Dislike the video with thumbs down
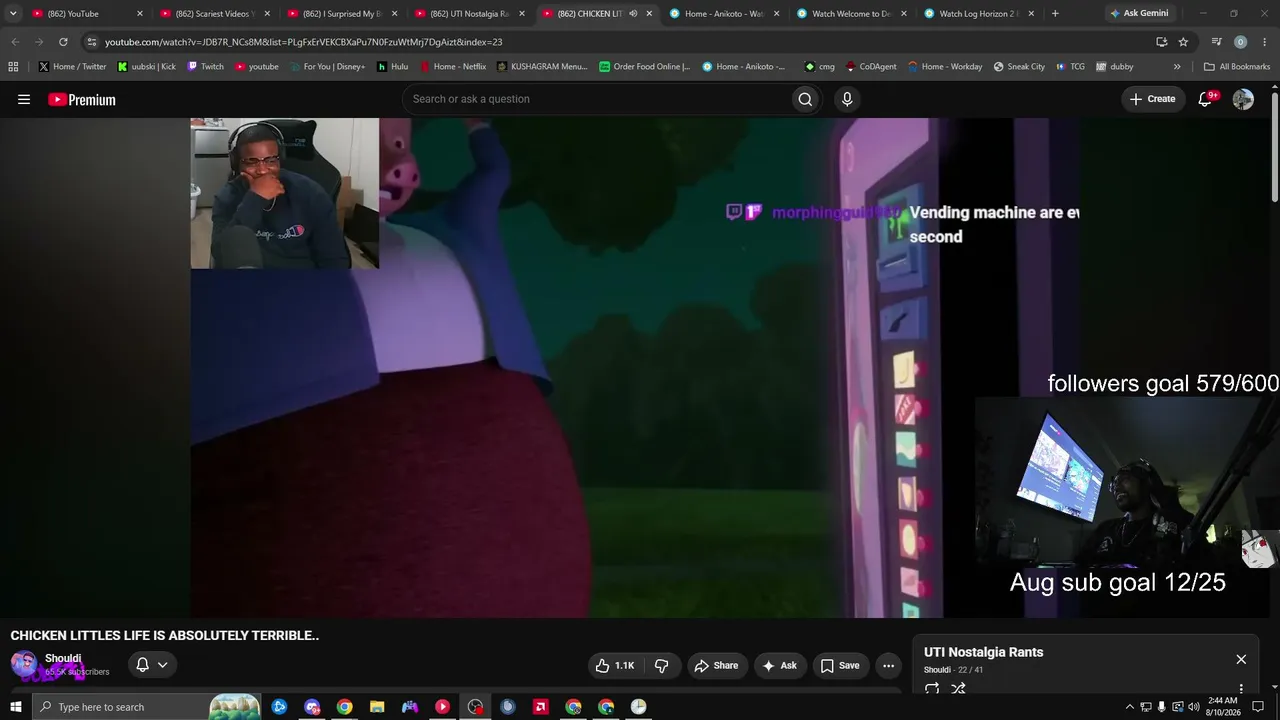1280x720 pixels. tap(662, 665)
